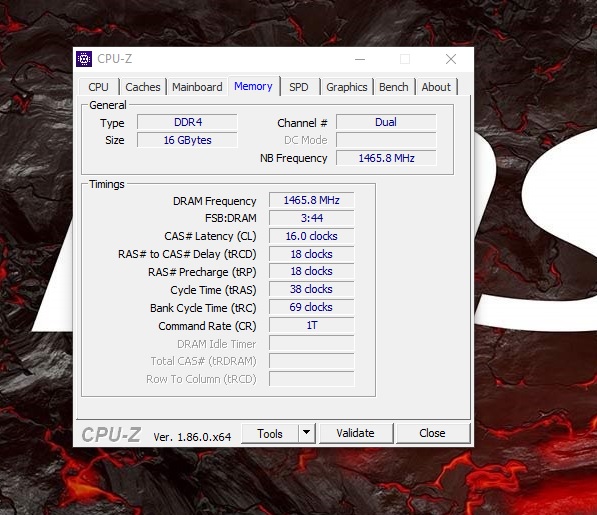Viewport: 597px width, 515px height.
Task: Click the "FSB:DRAM" label
Action: click(x=231, y=218)
